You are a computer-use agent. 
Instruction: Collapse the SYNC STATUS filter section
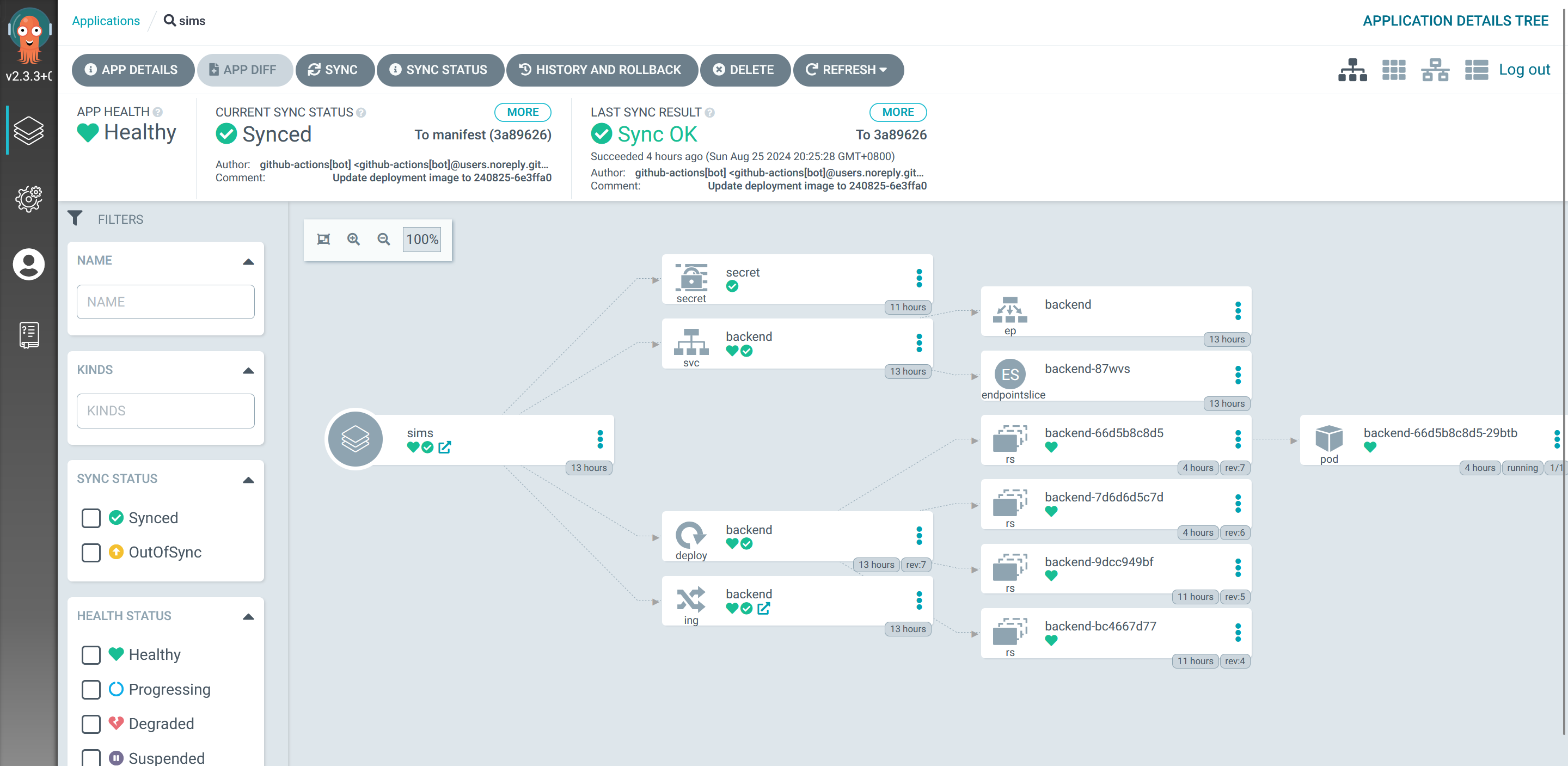pyautogui.click(x=248, y=480)
